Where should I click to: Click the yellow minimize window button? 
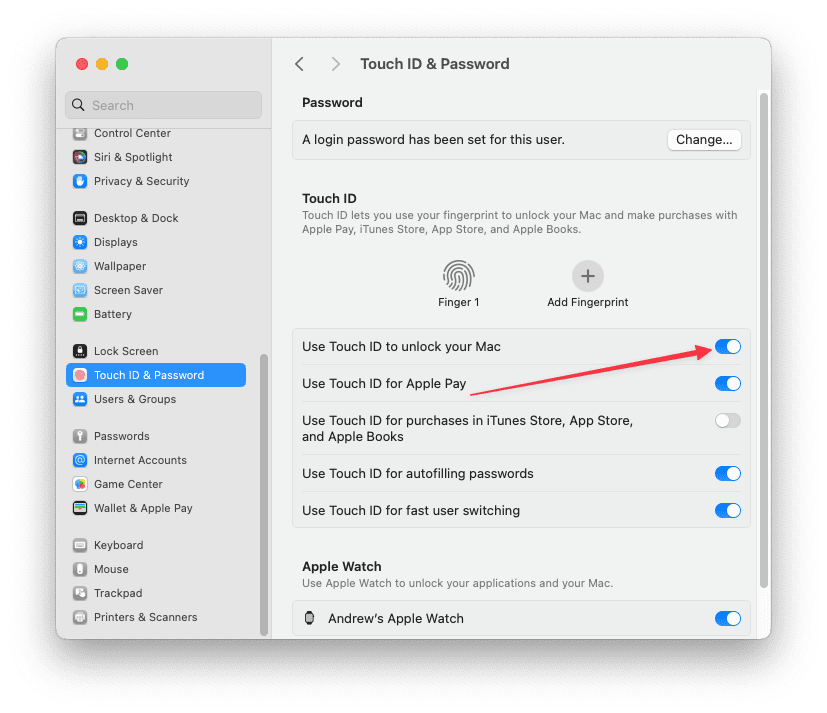102,64
